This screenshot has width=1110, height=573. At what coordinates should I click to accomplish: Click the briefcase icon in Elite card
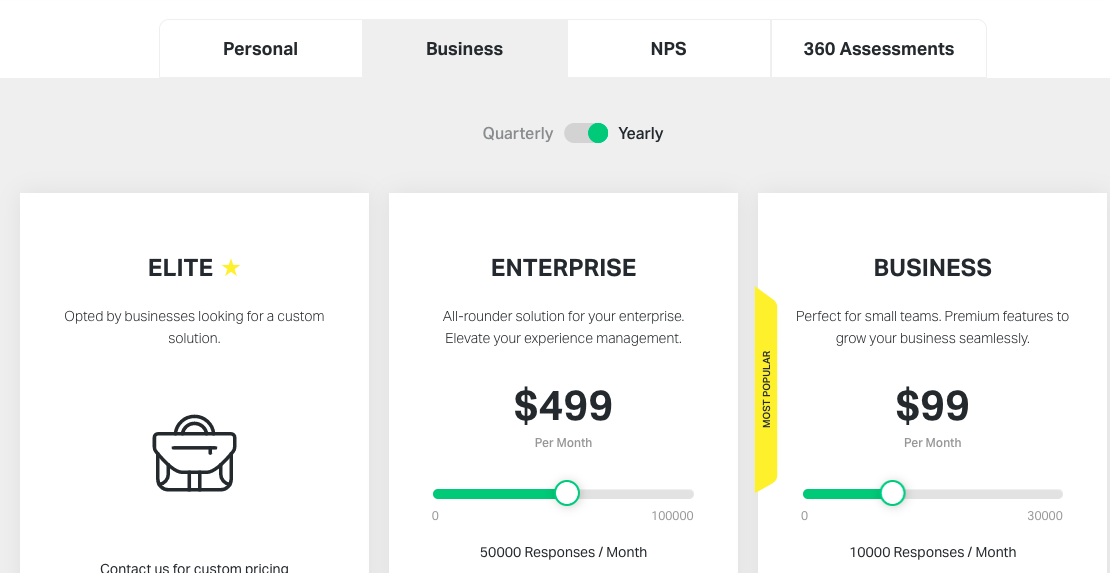pos(194,454)
